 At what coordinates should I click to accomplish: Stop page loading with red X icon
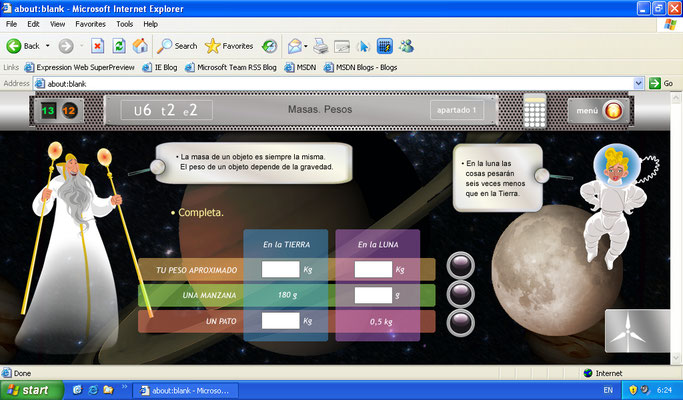click(98, 46)
